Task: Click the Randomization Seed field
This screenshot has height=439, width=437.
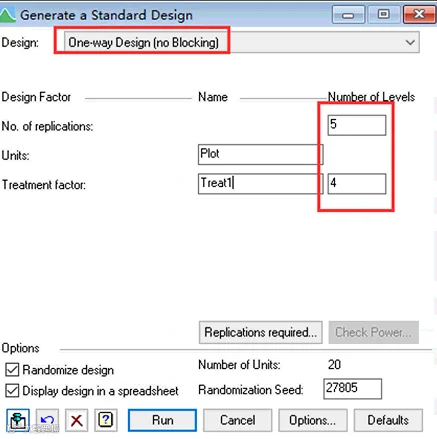Action: [353, 389]
